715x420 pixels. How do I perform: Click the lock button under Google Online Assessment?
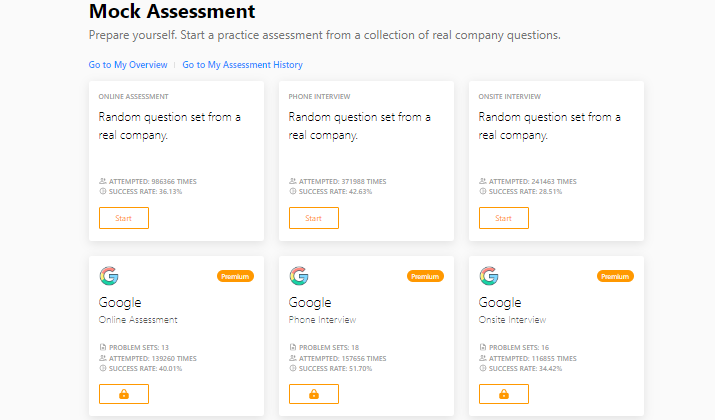tap(124, 394)
